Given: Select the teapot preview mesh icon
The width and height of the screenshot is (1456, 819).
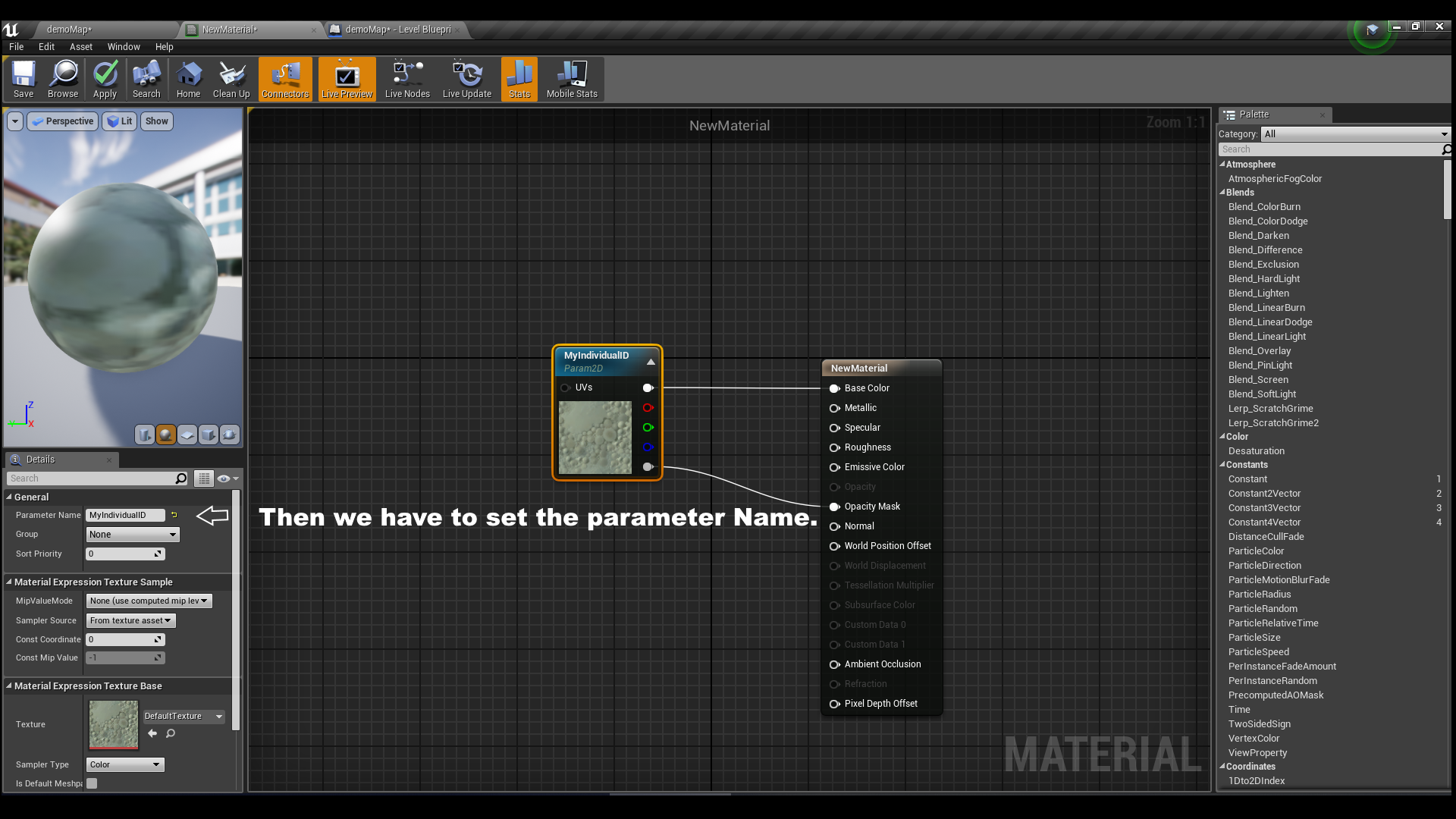Looking at the screenshot, I should [229, 435].
